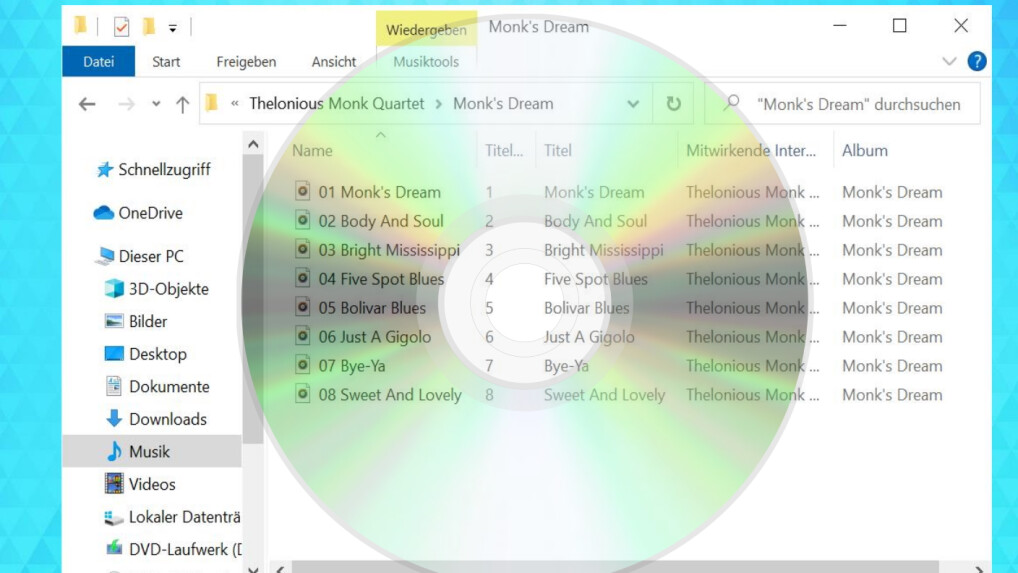Click the Downloads arrow icon
1018x573 pixels.
(x=114, y=419)
